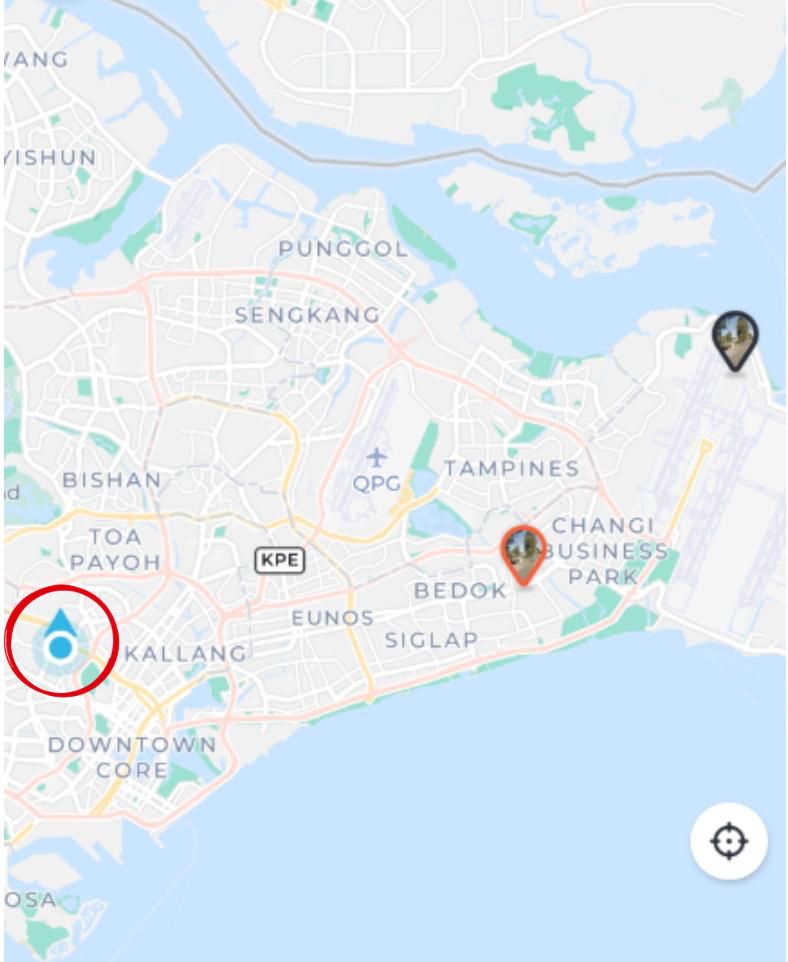Click the Yishun label
The image size is (788, 962).
[x=50, y=158]
